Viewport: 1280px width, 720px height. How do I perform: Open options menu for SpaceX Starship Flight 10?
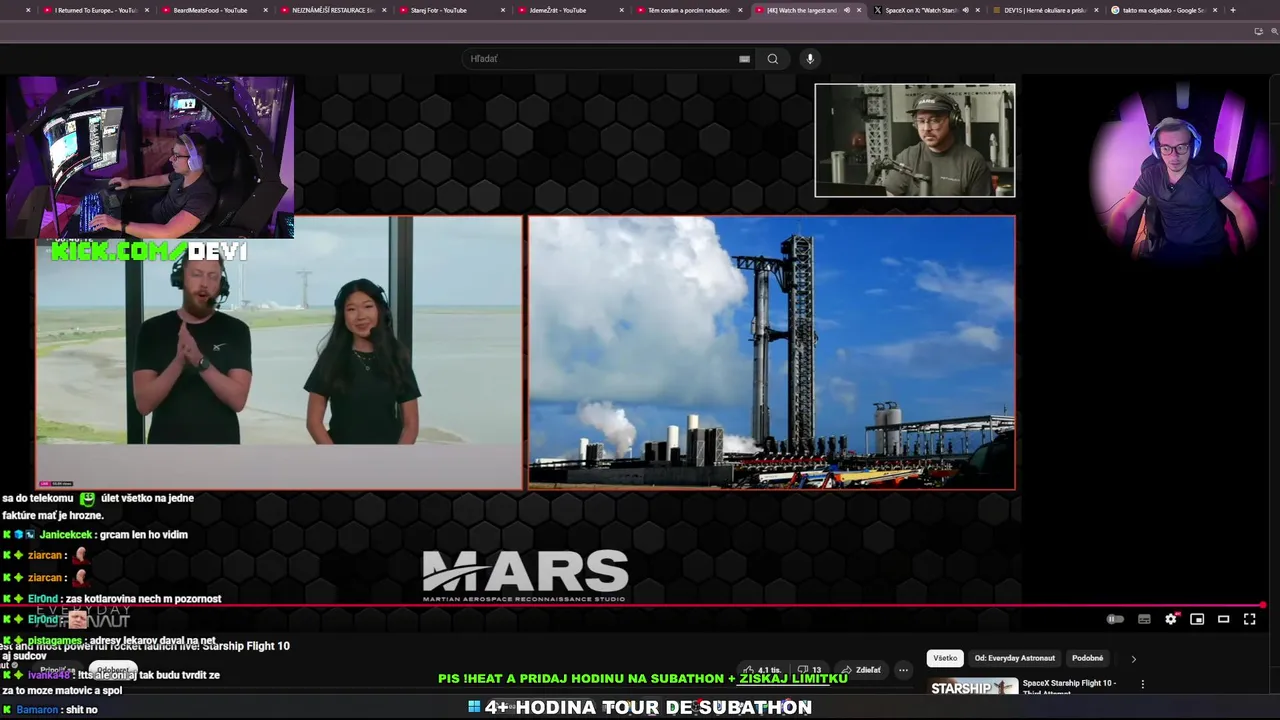point(1142,685)
